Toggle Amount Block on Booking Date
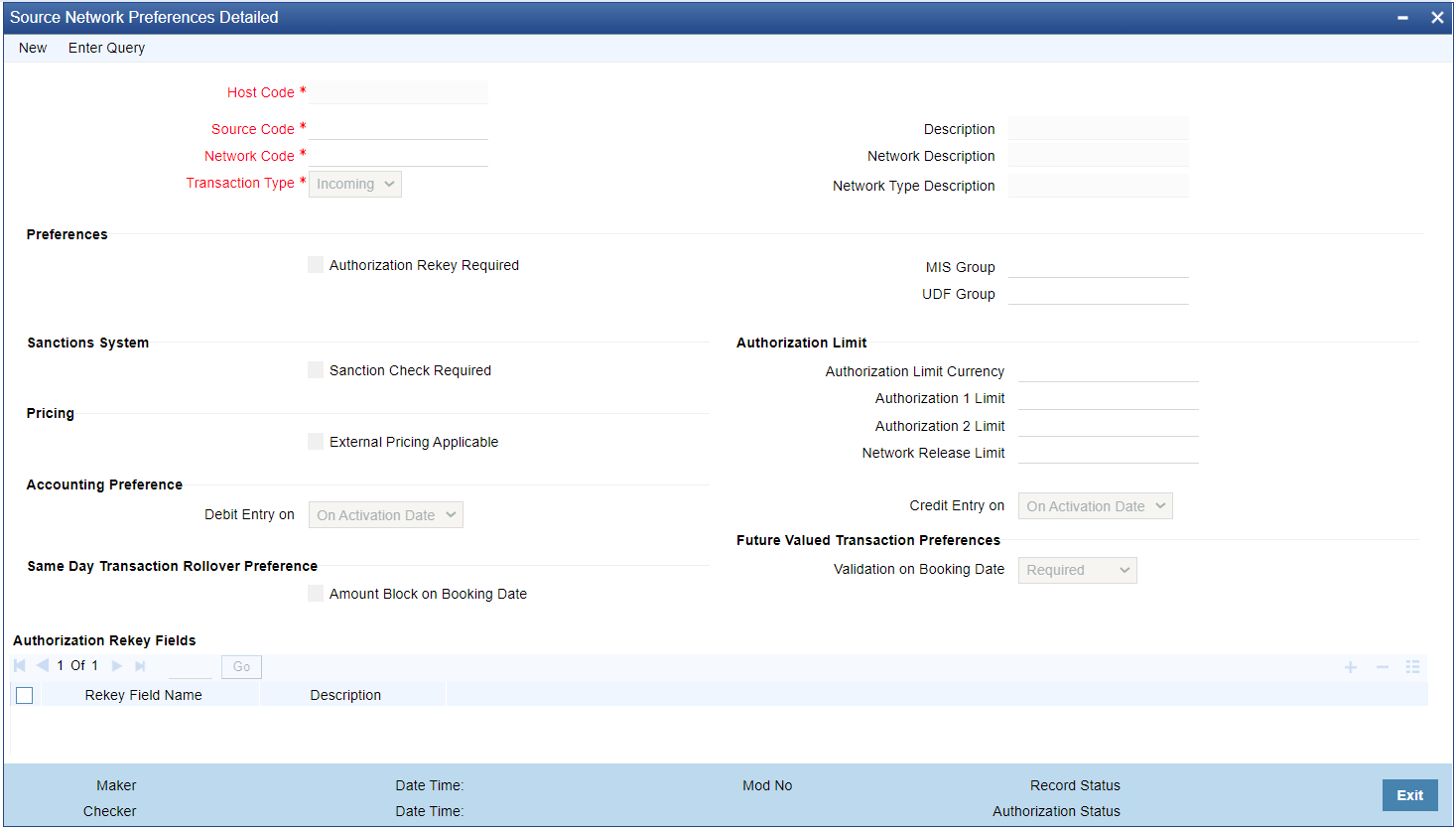The image size is (1456, 829). 316,594
